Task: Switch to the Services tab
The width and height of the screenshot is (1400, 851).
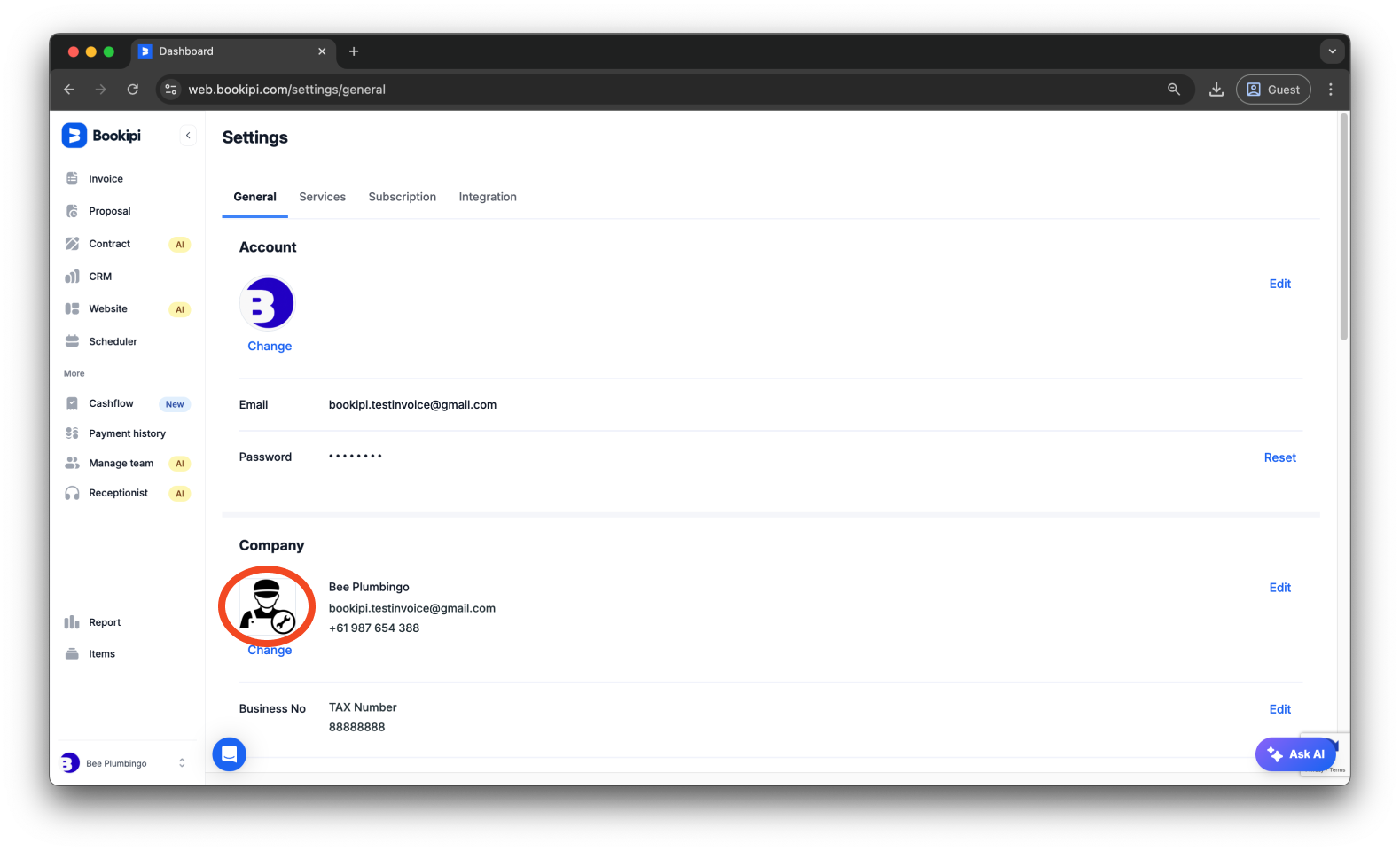Action: pyautogui.click(x=322, y=197)
